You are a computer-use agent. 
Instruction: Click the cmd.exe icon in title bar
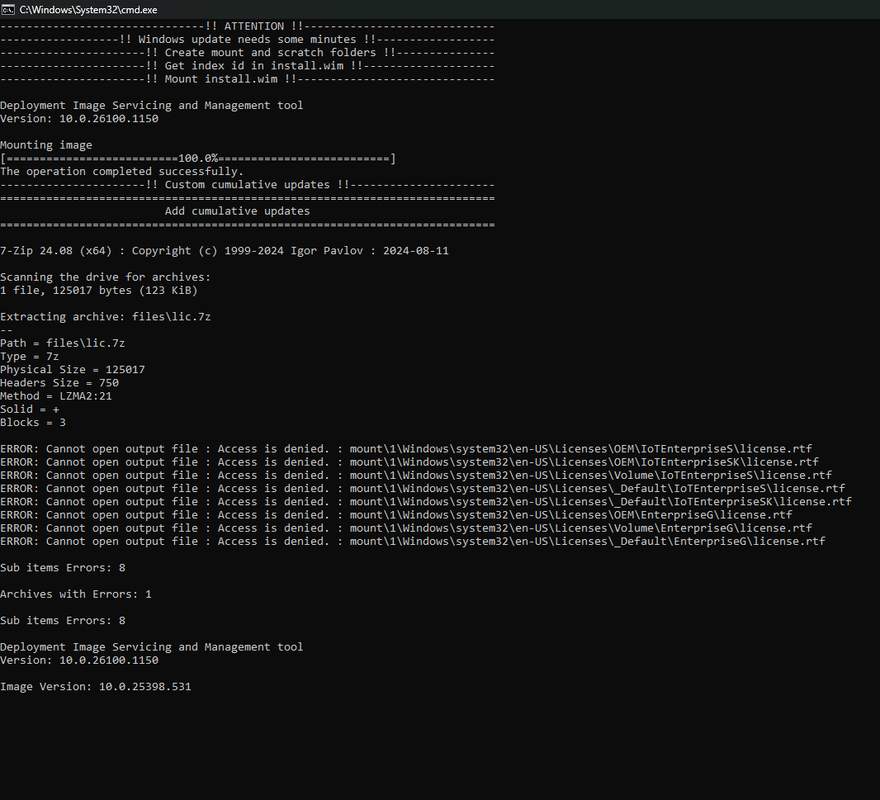click(8, 10)
